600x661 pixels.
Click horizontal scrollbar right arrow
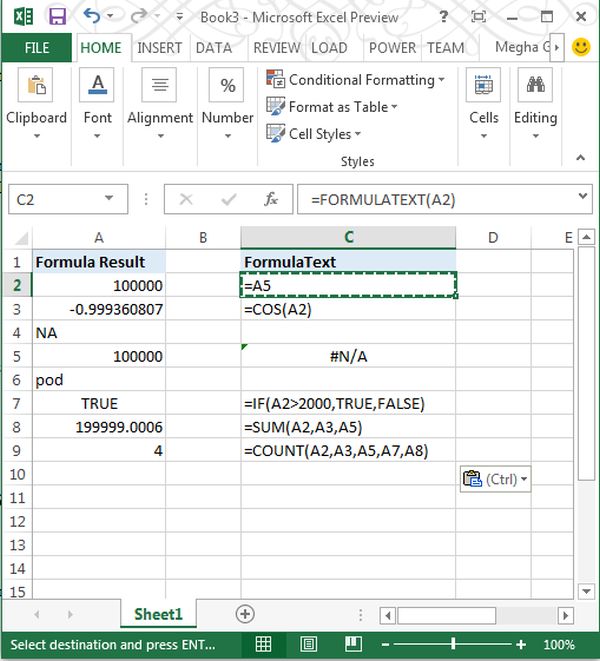coord(565,615)
